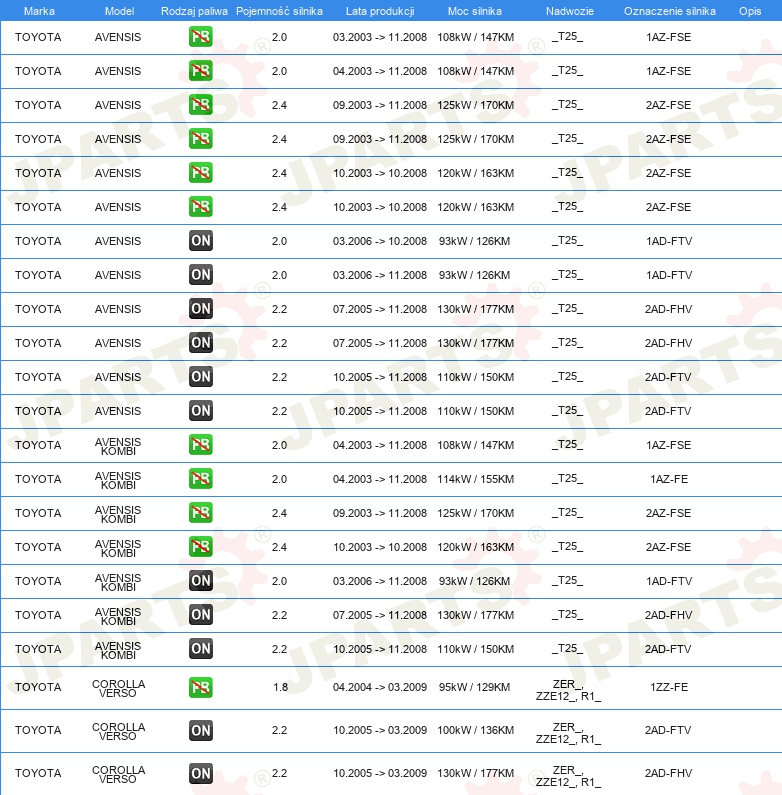The height and width of the screenshot is (795, 782).
Task: Click the petrol icon in the Avensis Kombi 120kW row
Action: (200, 546)
